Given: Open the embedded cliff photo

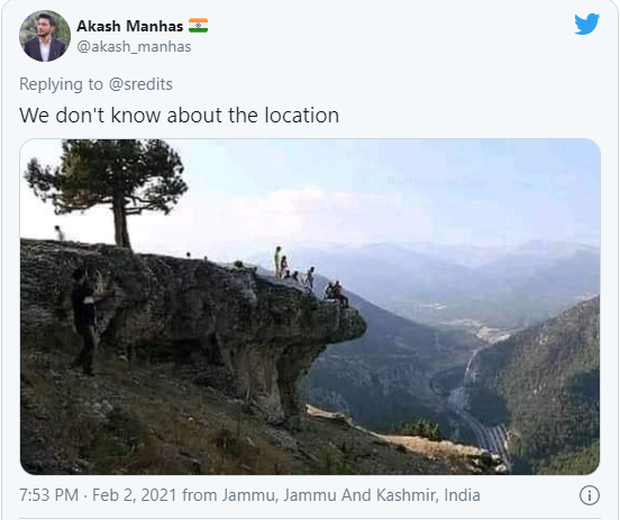Looking at the screenshot, I should coord(310,306).
